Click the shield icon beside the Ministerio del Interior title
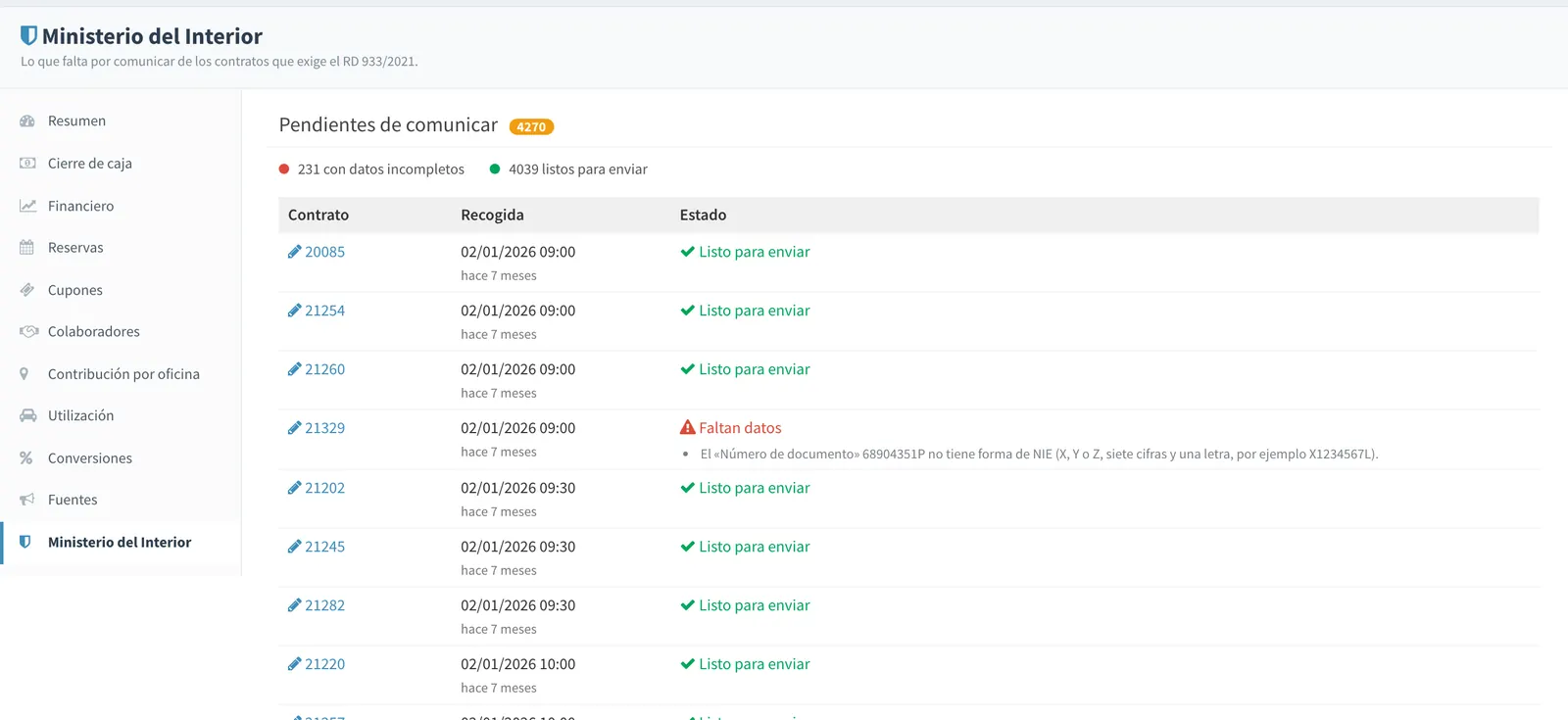The height and width of the screenshot is (720, 1568). (x=29, y=35)
